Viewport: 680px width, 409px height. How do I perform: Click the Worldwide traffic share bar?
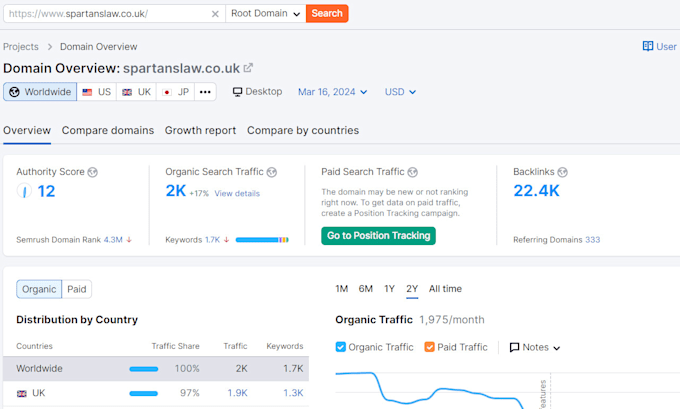144,369
